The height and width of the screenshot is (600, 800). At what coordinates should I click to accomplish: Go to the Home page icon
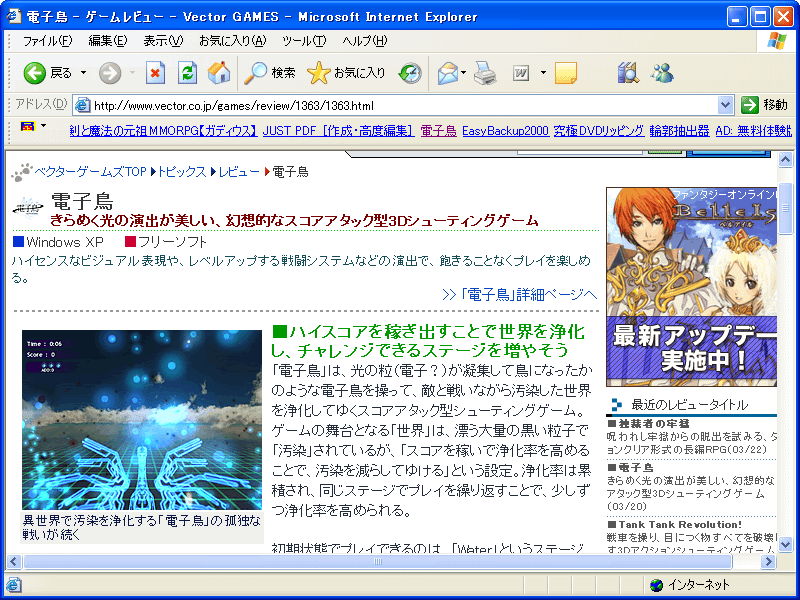coord(219,73)
